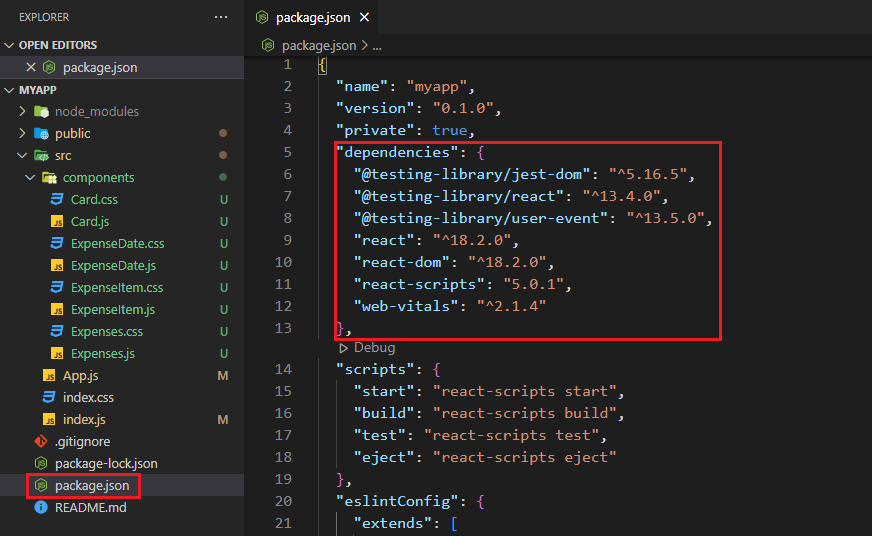
Task: Click the JS icon beside Card.js
Action: (57, 221)
